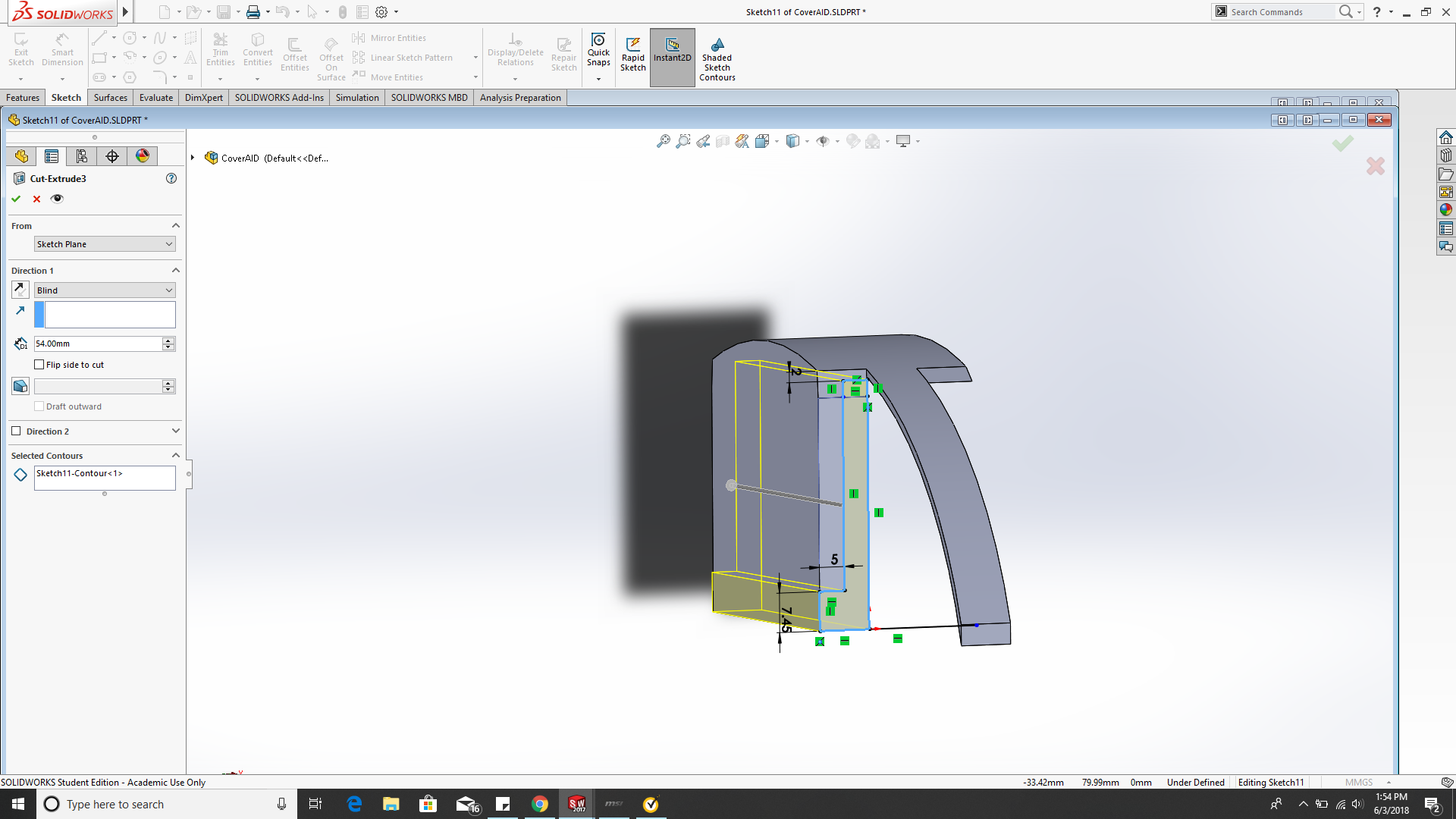This screenshot has height=819, width=1456.
Task: Cancel sketch with corner red X
Action: 1375,166
